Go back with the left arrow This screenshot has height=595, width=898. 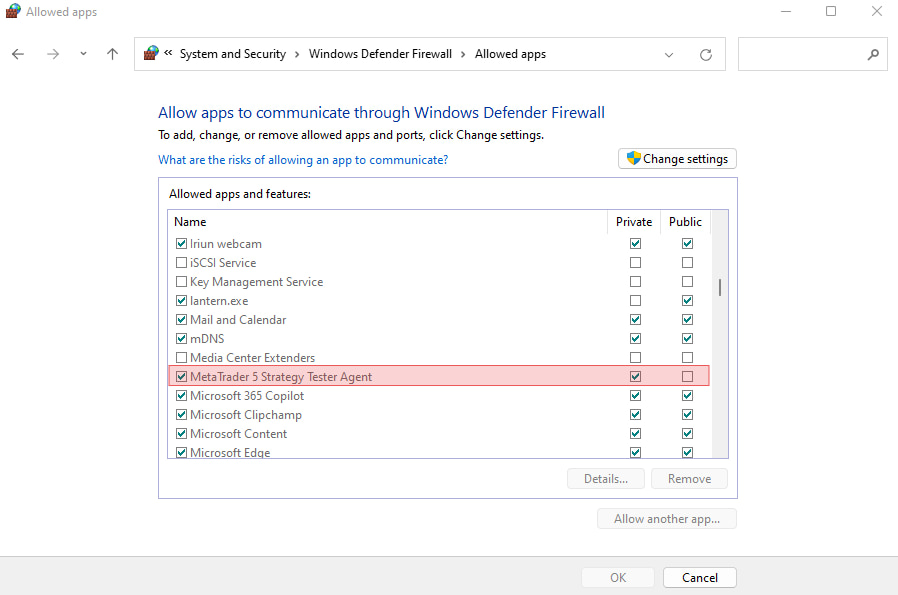point(18,54)
